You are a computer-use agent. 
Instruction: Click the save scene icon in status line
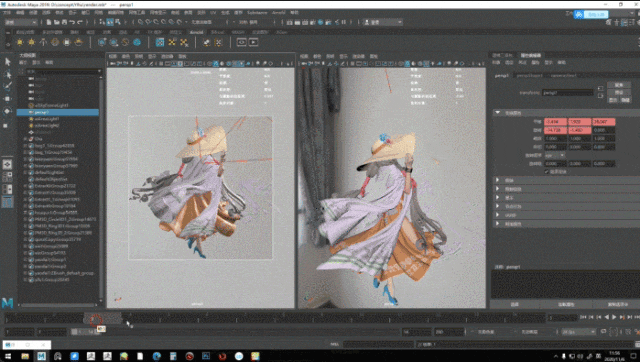[64, 22]
